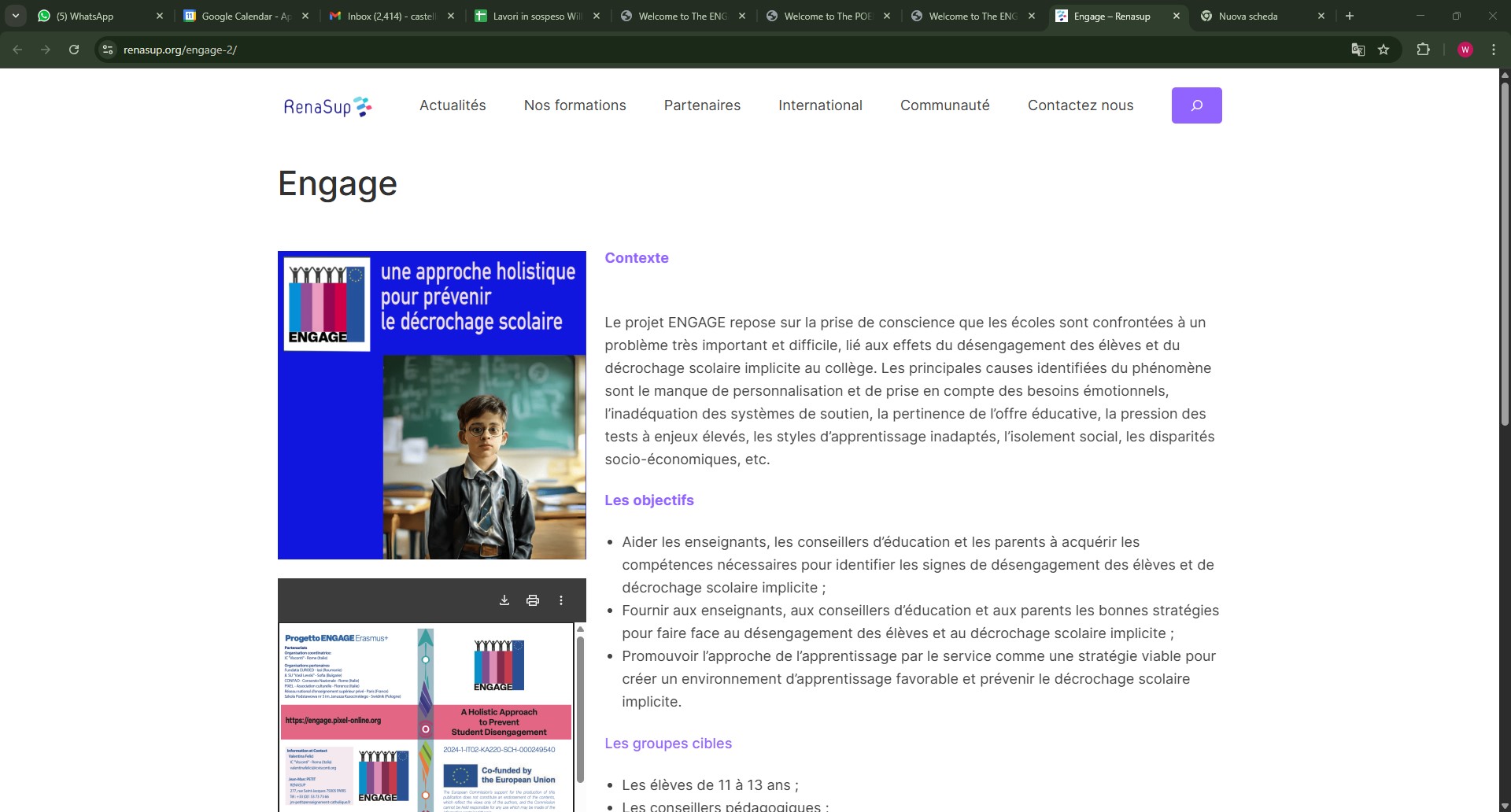The height and width of the screenshot is (812, 1511).
Task: Click the ENGAGE décrochage scolaire banner image
Action: 431,404
